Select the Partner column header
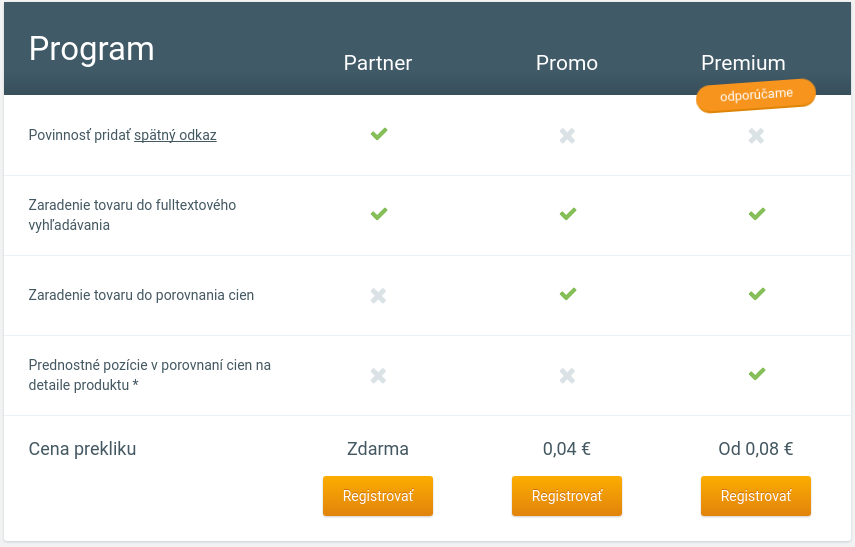The width and height of the screenshot is (855, 547). tap(378, 63)
